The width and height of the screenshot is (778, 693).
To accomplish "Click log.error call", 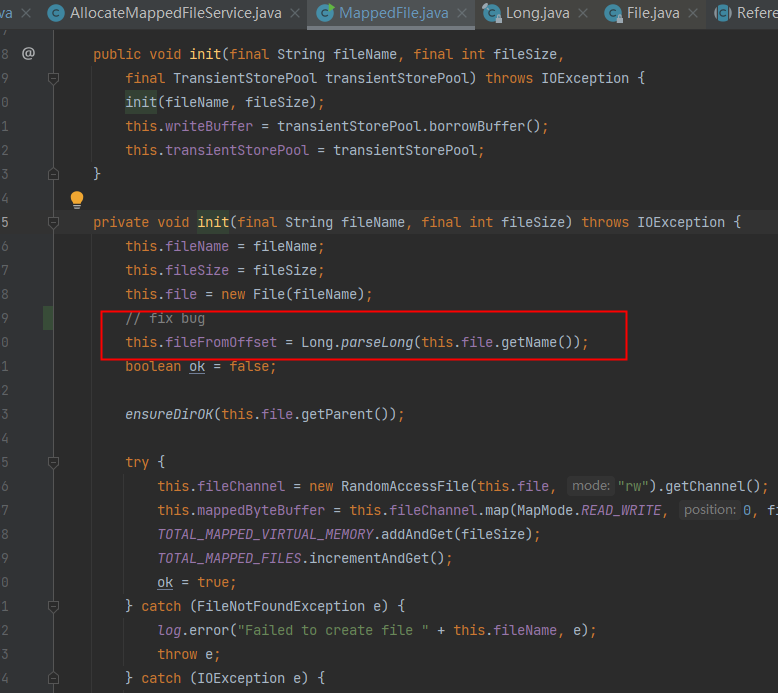I will coord(193,630).
